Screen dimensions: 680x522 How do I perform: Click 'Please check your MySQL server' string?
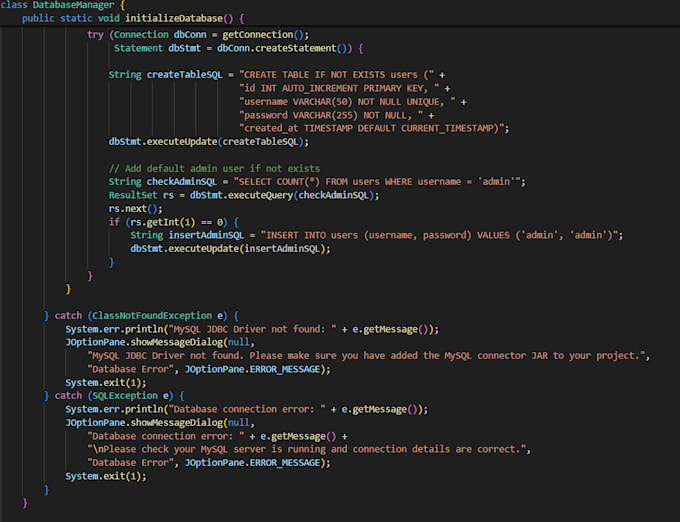click(x=309, y=449)
